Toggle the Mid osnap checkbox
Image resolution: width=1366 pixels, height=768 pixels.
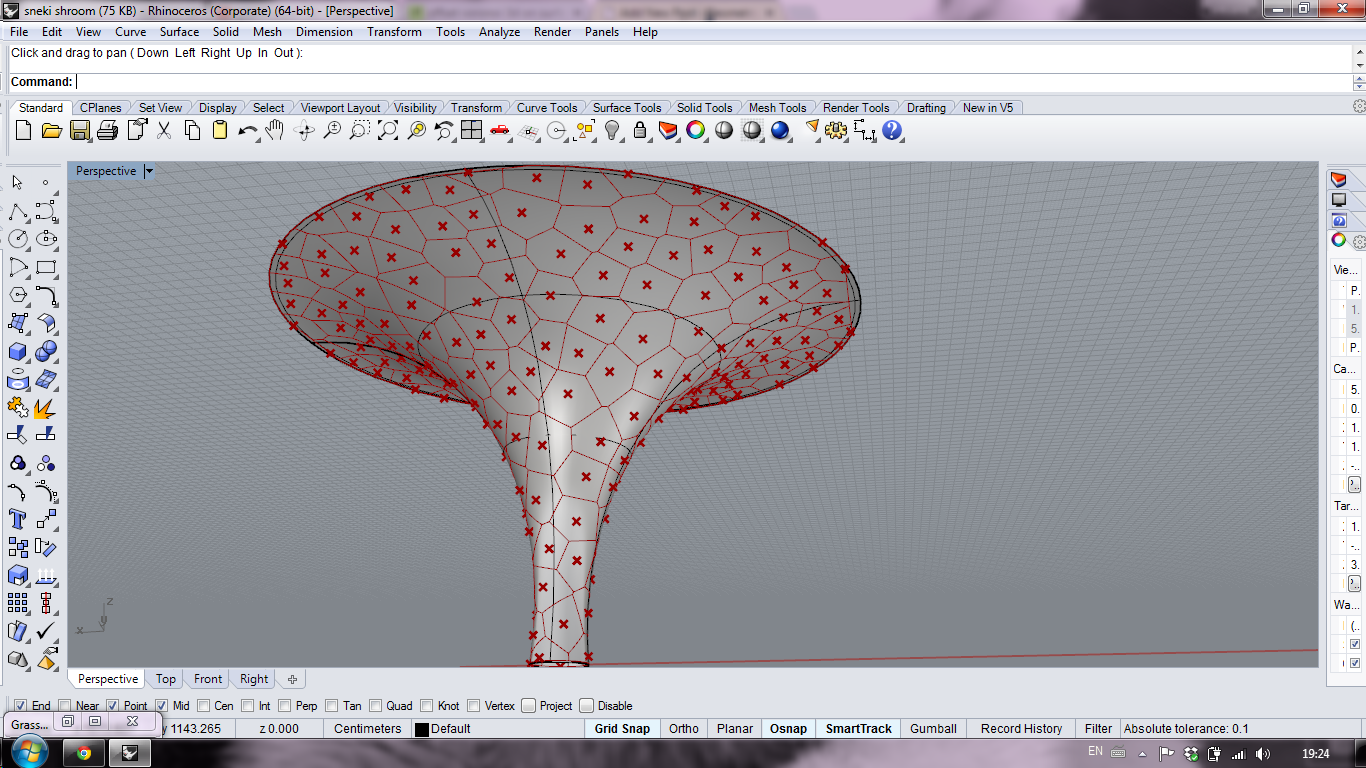(162, 706)
